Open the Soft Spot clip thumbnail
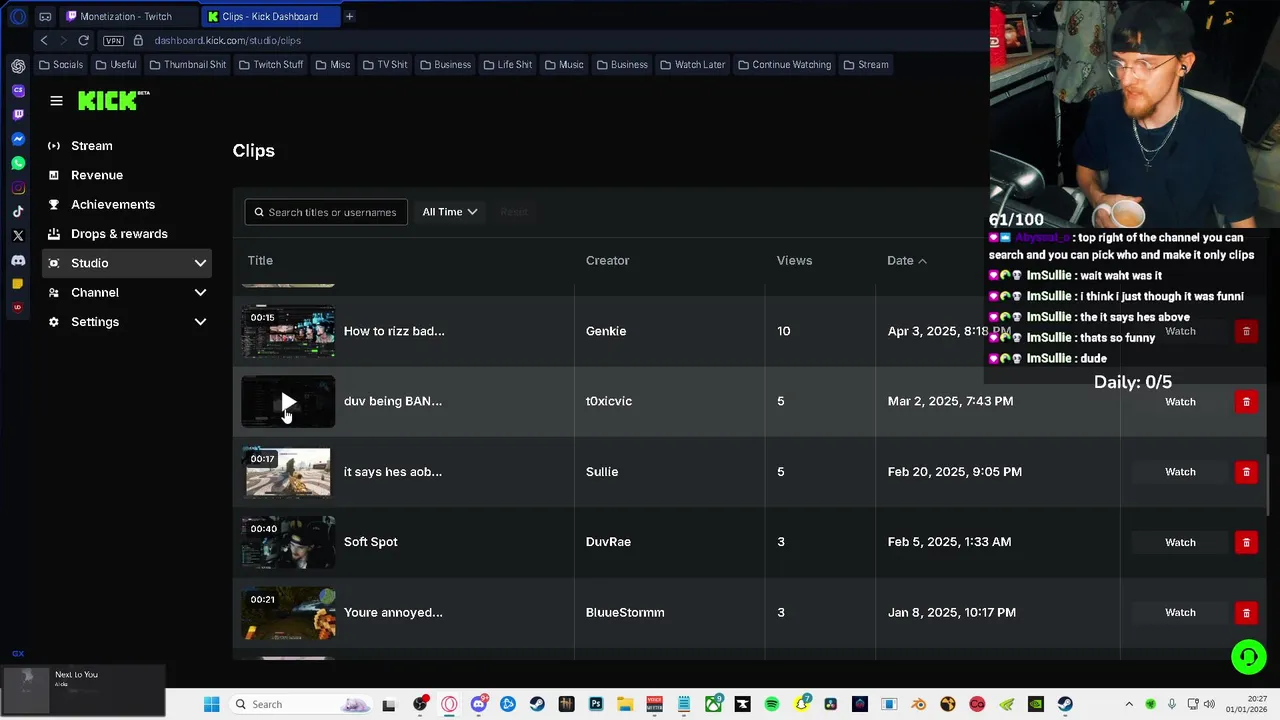The width and height of the screenshot is (1280, 720). [x=288, y=542]
